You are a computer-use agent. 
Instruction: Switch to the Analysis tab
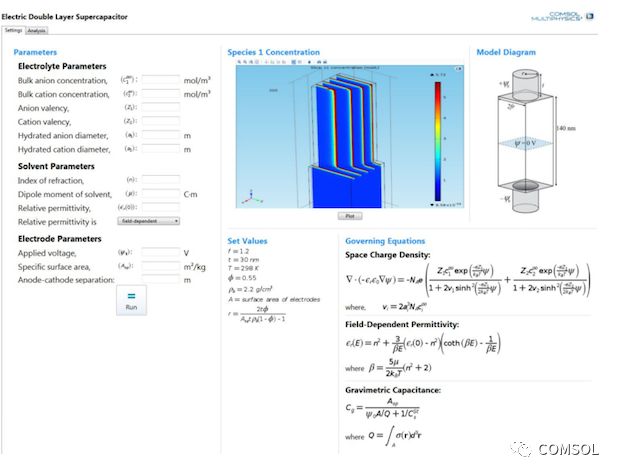point(37,31)
